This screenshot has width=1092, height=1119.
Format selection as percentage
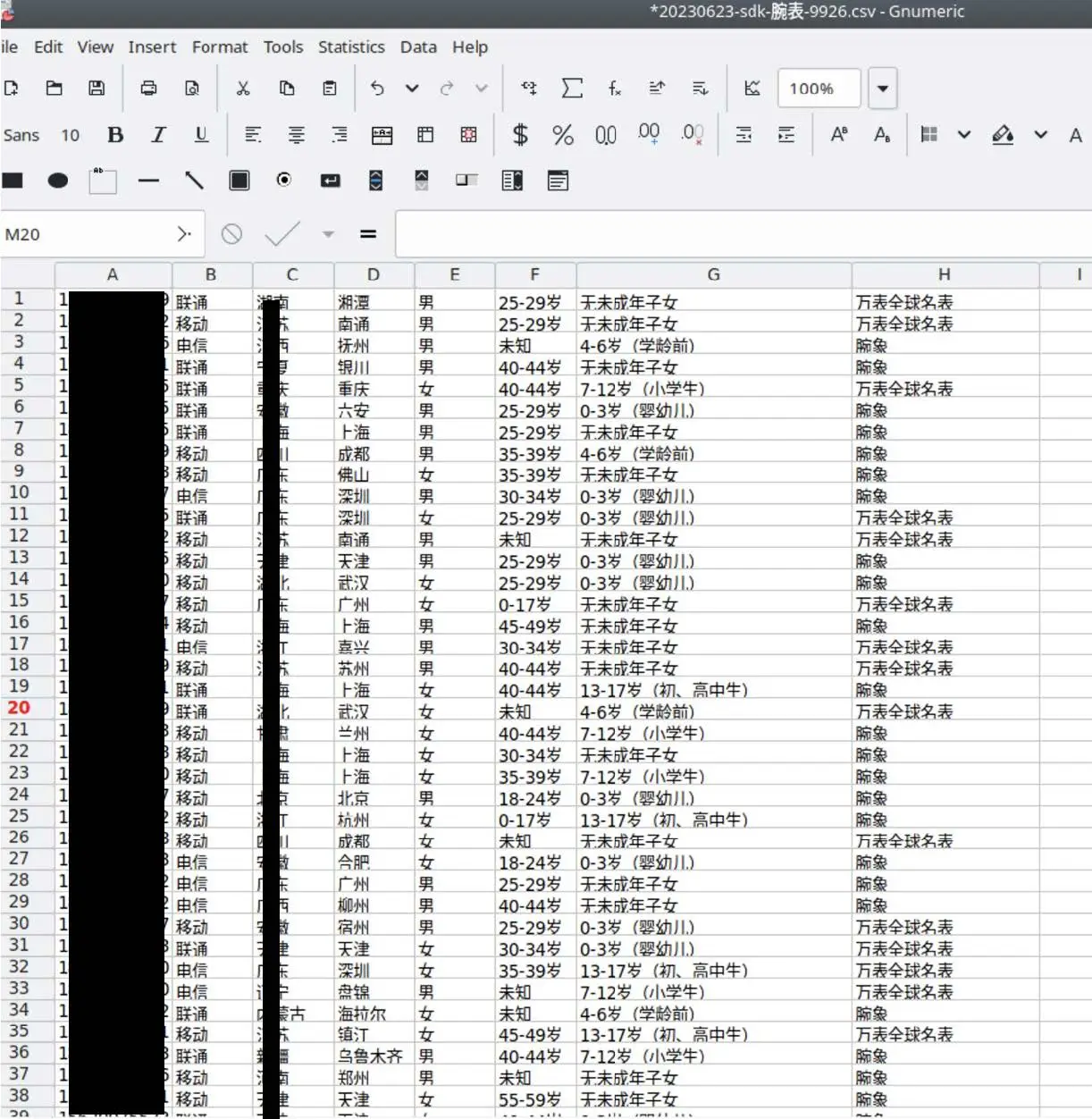coord(562,134)
